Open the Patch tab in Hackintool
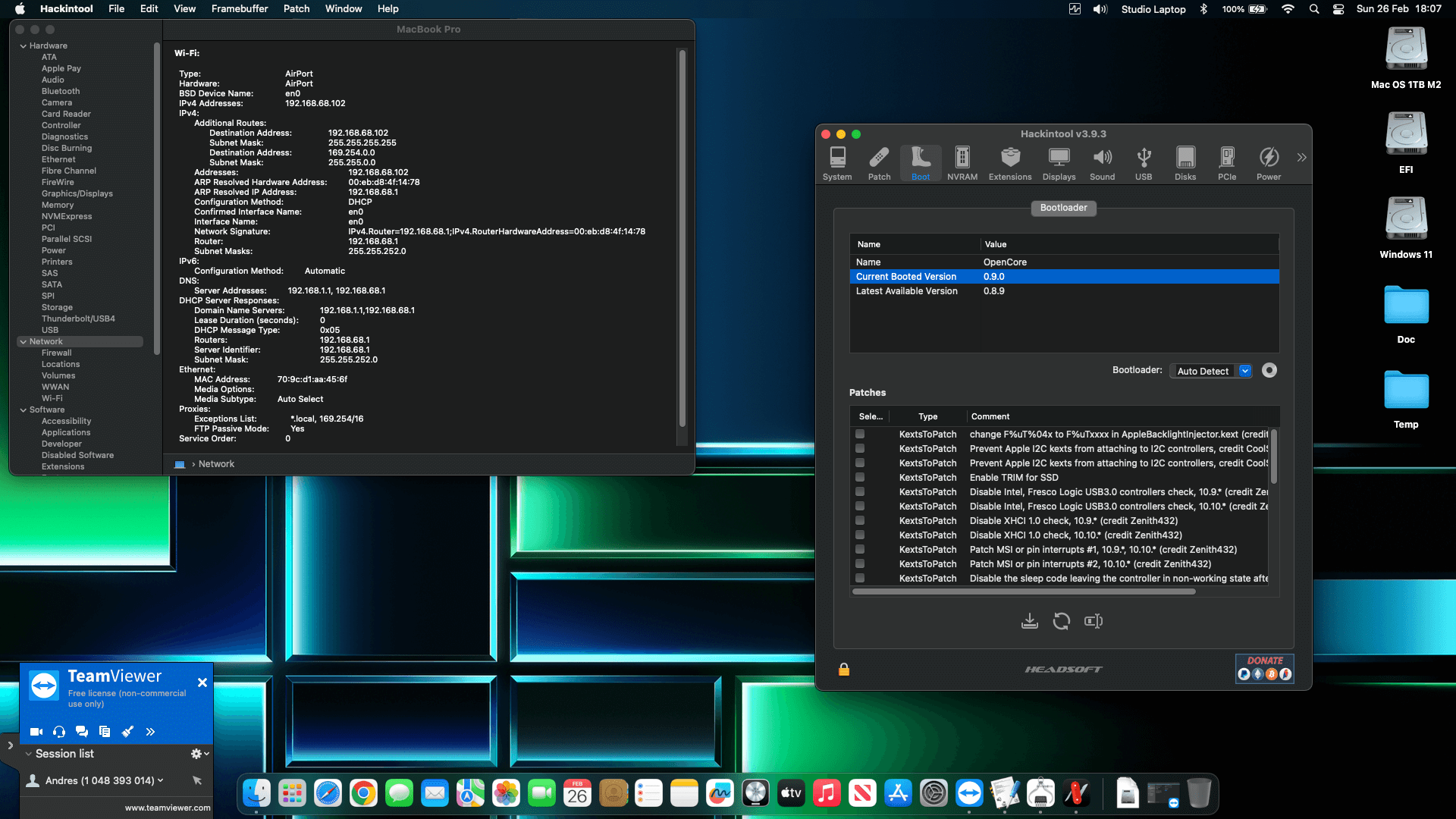The height and width of the screenshot is (819, 1456). [x=879, y=163]
